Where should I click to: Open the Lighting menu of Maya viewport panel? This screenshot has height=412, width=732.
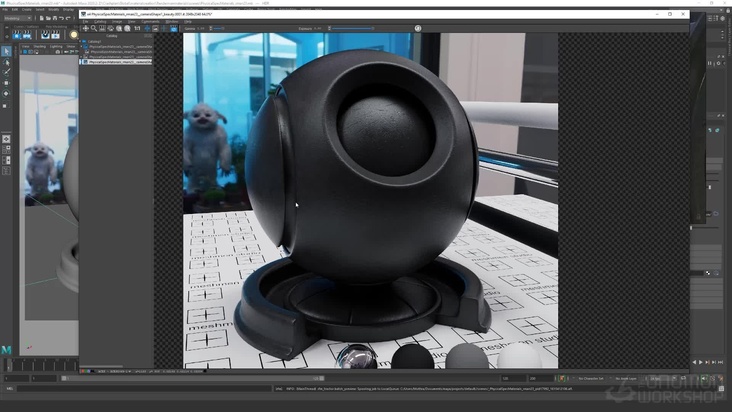click(56, 47)
